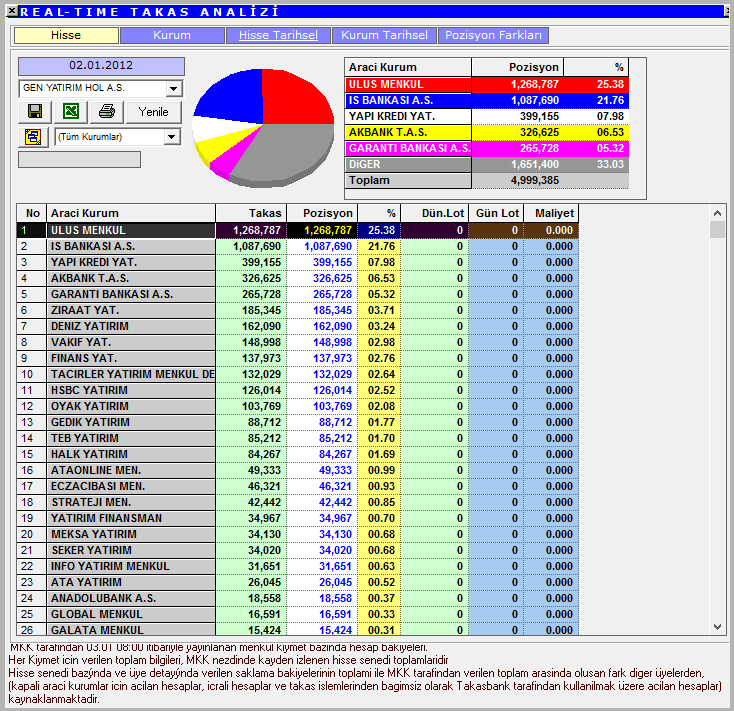Select the SEKER YATIRIM row
734x711 pixels.
click(x=298, y=550)
